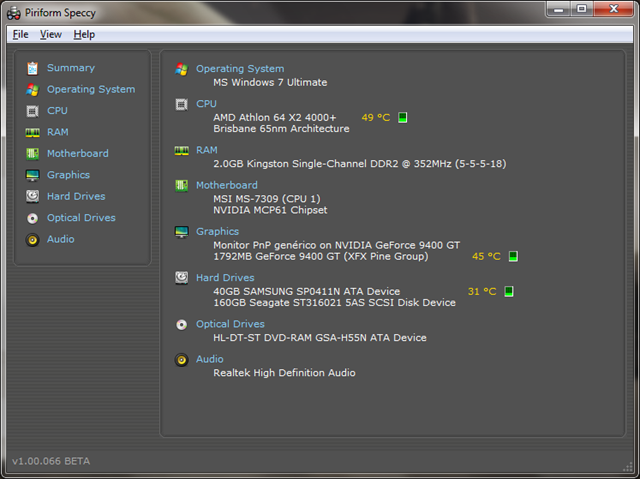Click the Brisbane 65nm Architecture text
Screen dimensions: 640x479
click(281, 129)
